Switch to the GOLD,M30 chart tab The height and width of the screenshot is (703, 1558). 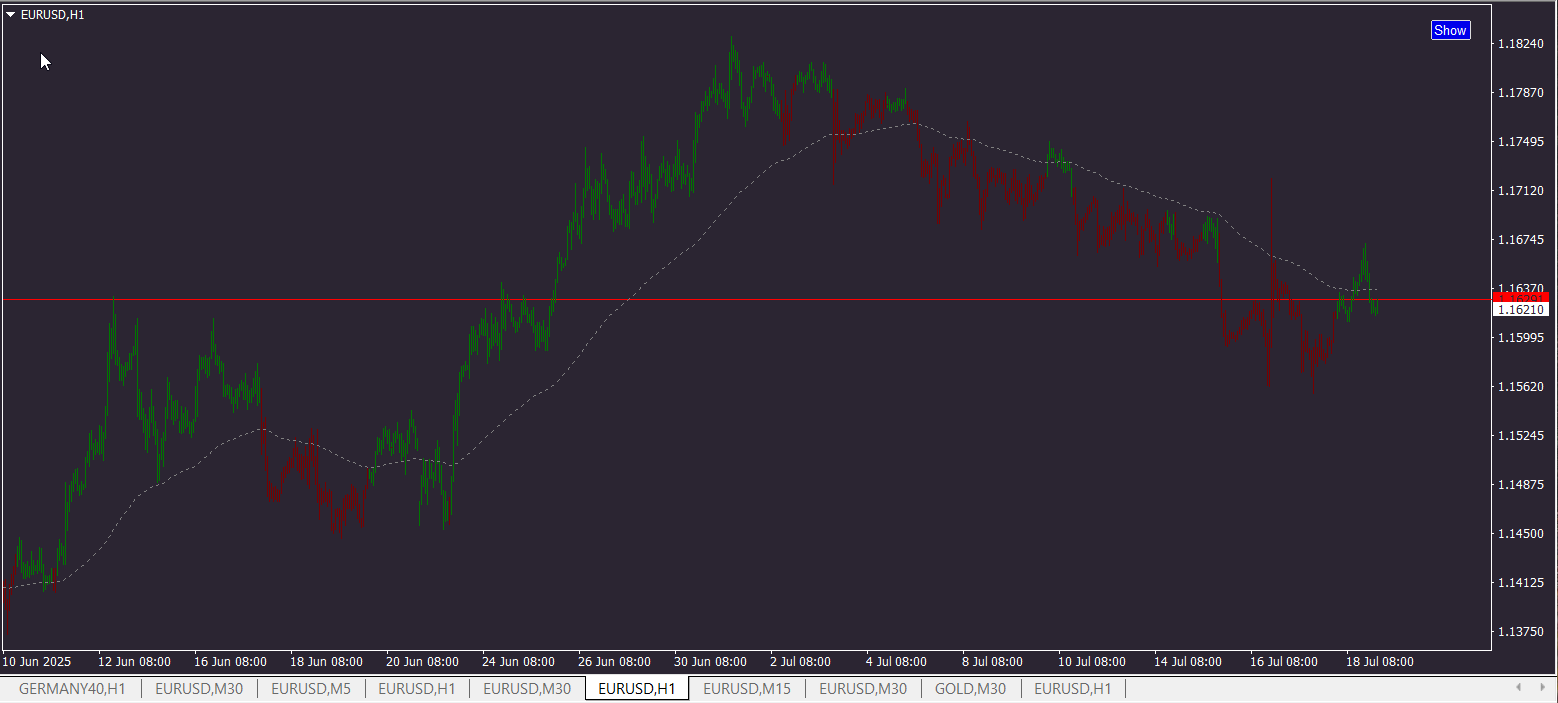(970, 688)
